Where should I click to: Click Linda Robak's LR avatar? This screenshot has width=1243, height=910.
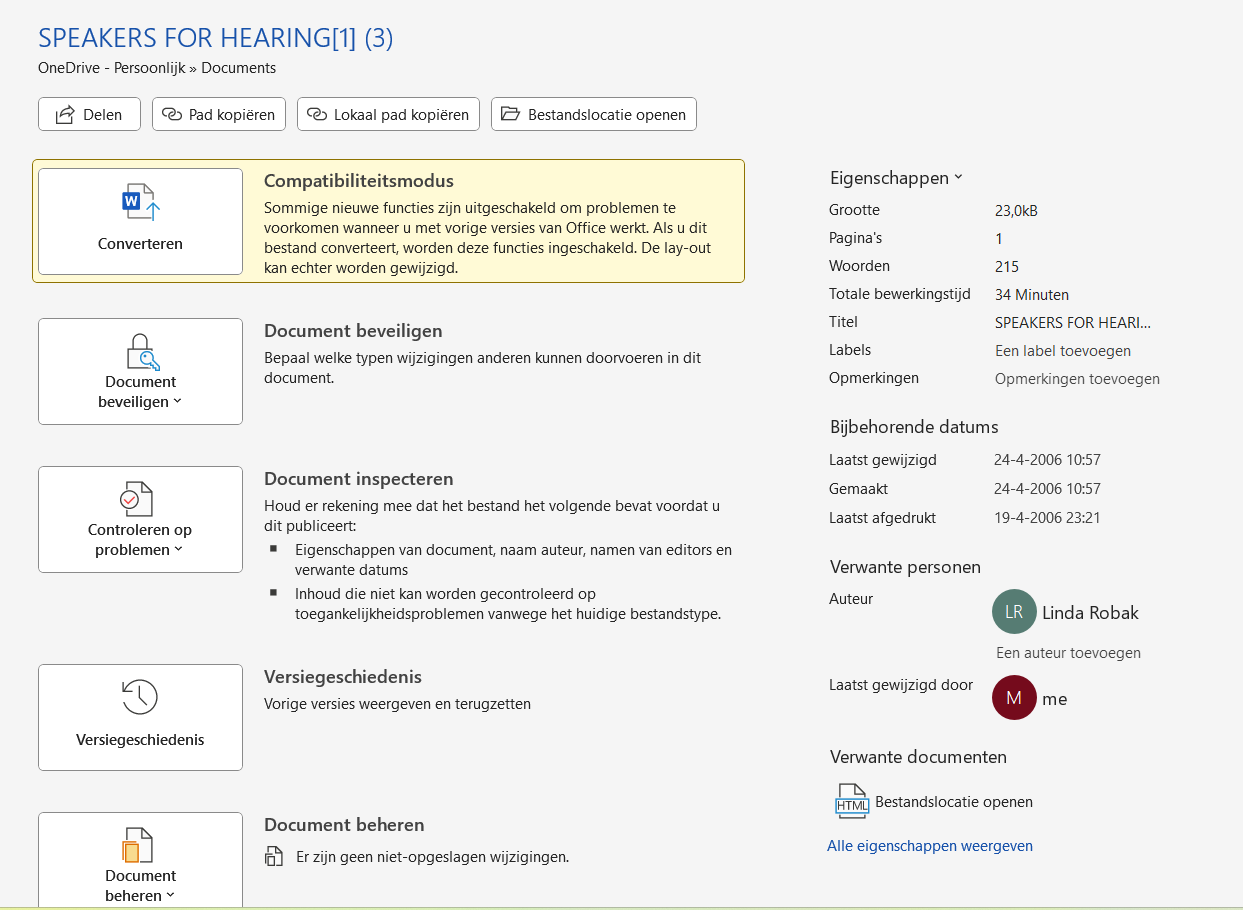pyautogui.click(x=1014, y=612)
